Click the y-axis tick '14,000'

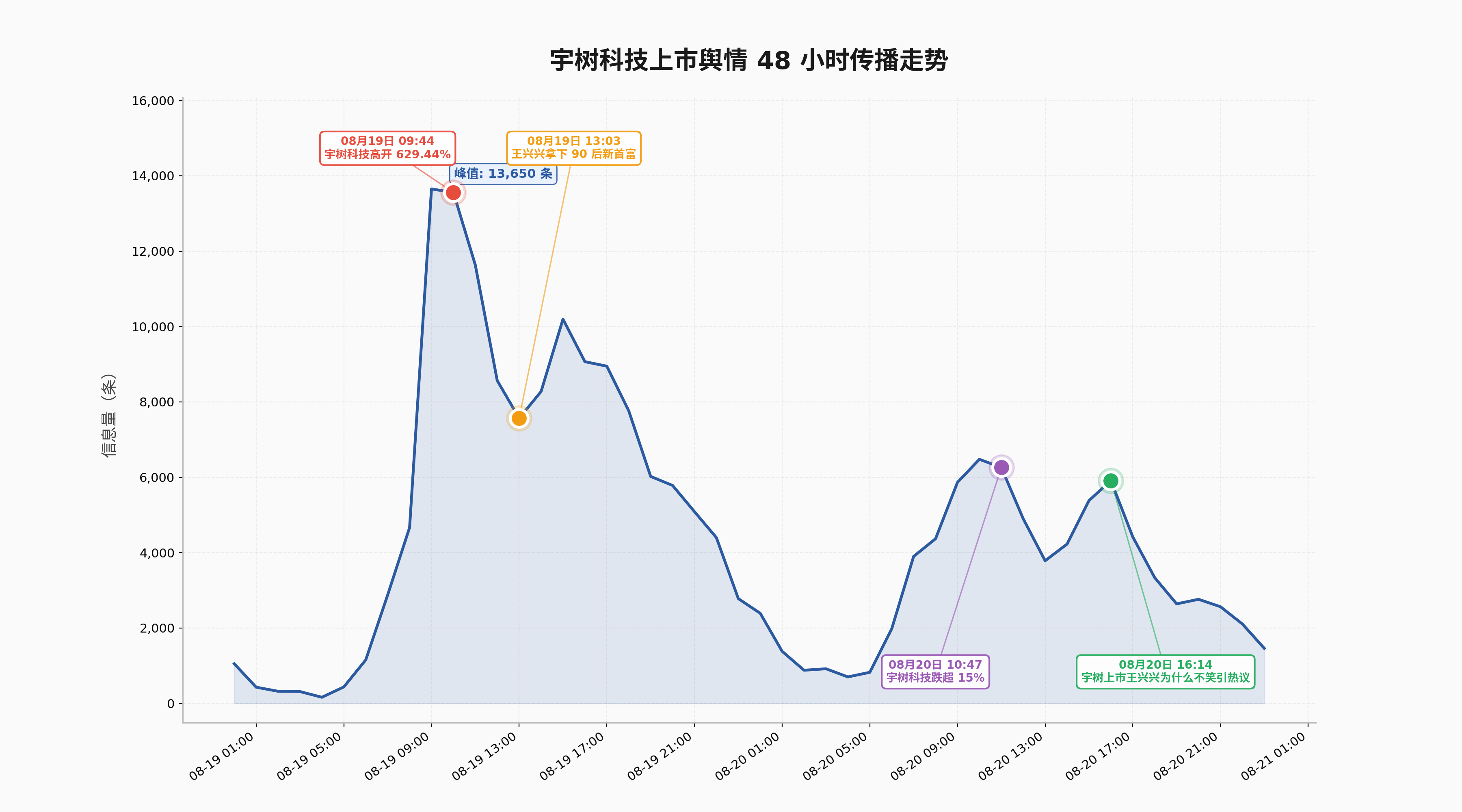pos(153,177)
